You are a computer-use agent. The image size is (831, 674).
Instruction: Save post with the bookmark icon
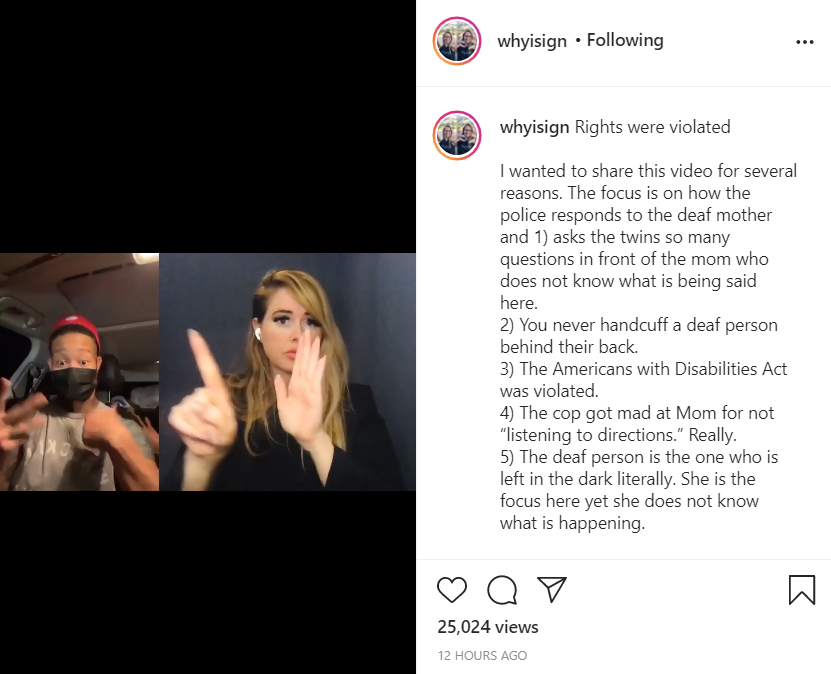coord(802,590)
